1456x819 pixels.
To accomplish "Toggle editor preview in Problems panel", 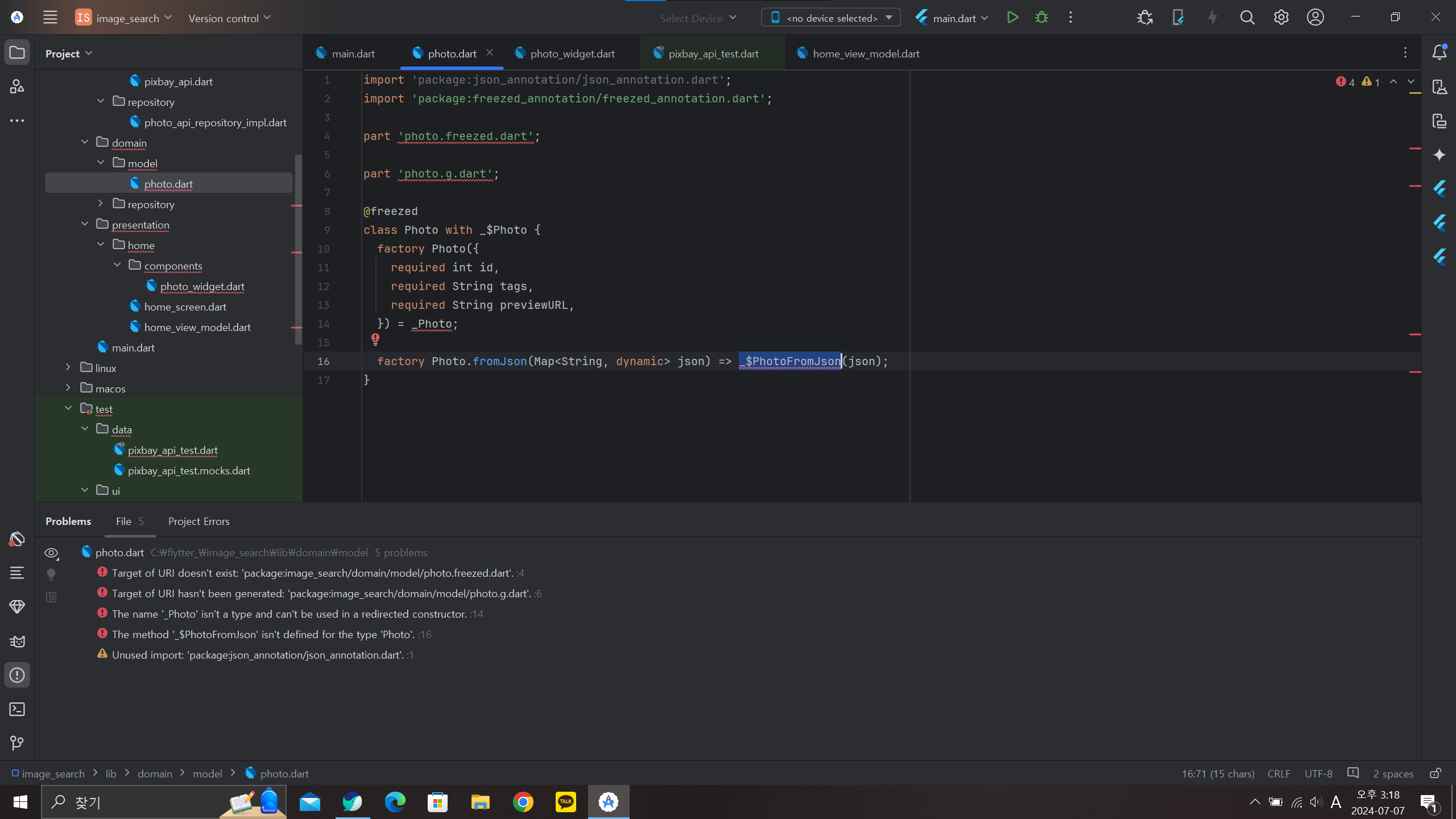I will pos(51,597).
